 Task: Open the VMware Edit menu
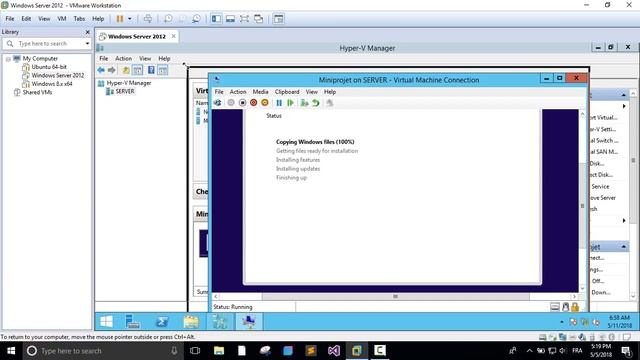26,19
